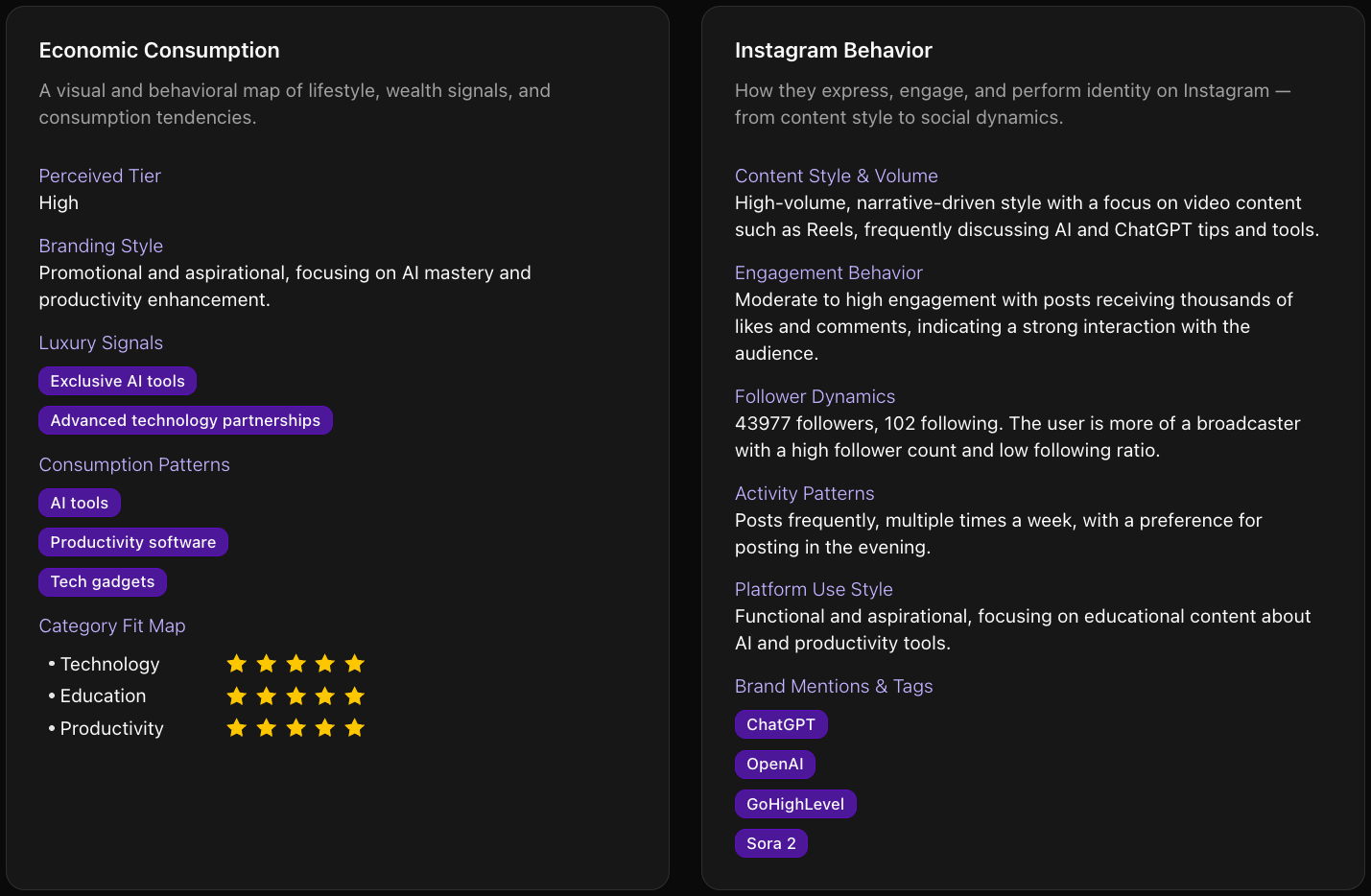Screen dimensions: 1371x896
Task: Click the Economic Consumption card title
Action: click(159, 50)
